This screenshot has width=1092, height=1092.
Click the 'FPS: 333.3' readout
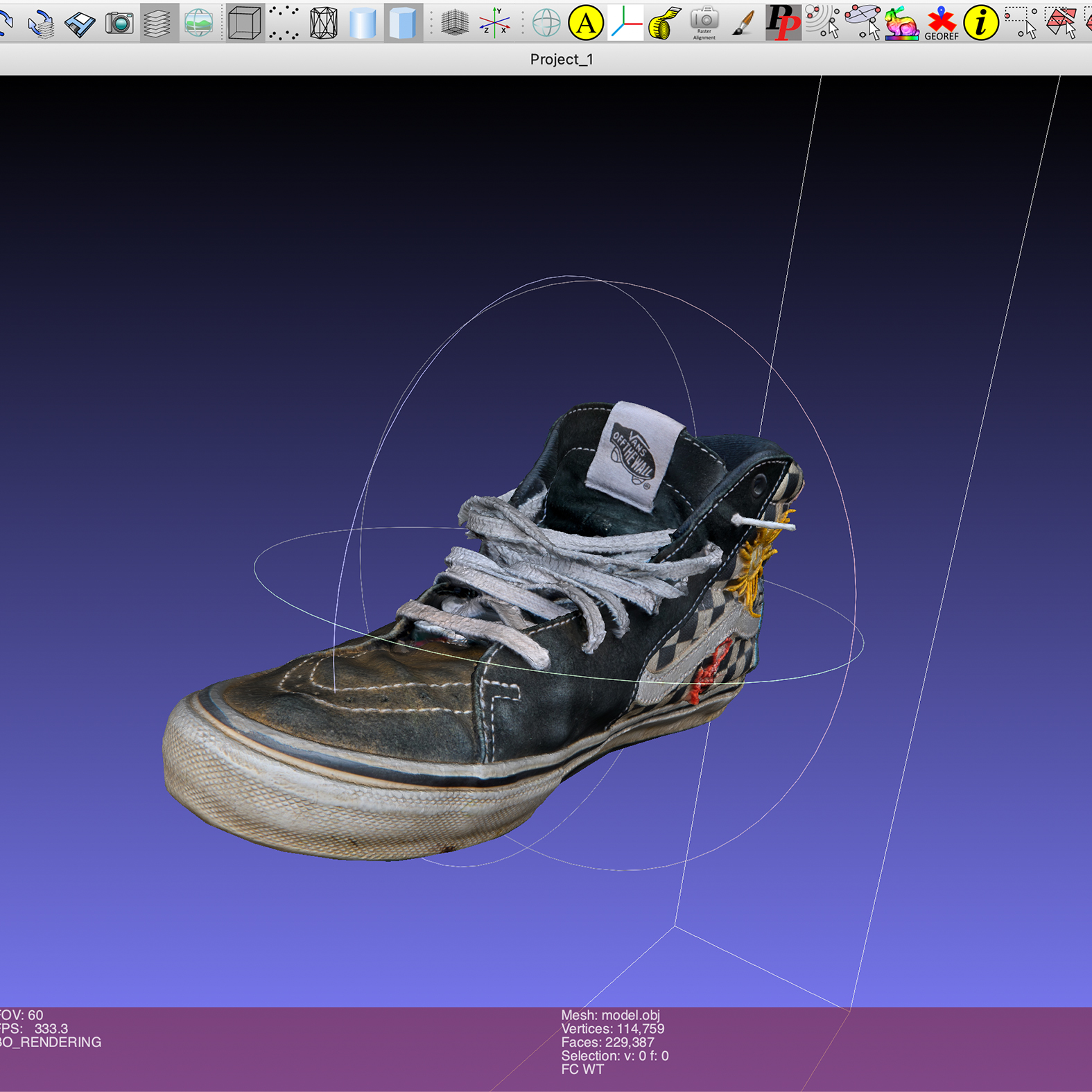pyautogui.click(x=34, y=1029)
